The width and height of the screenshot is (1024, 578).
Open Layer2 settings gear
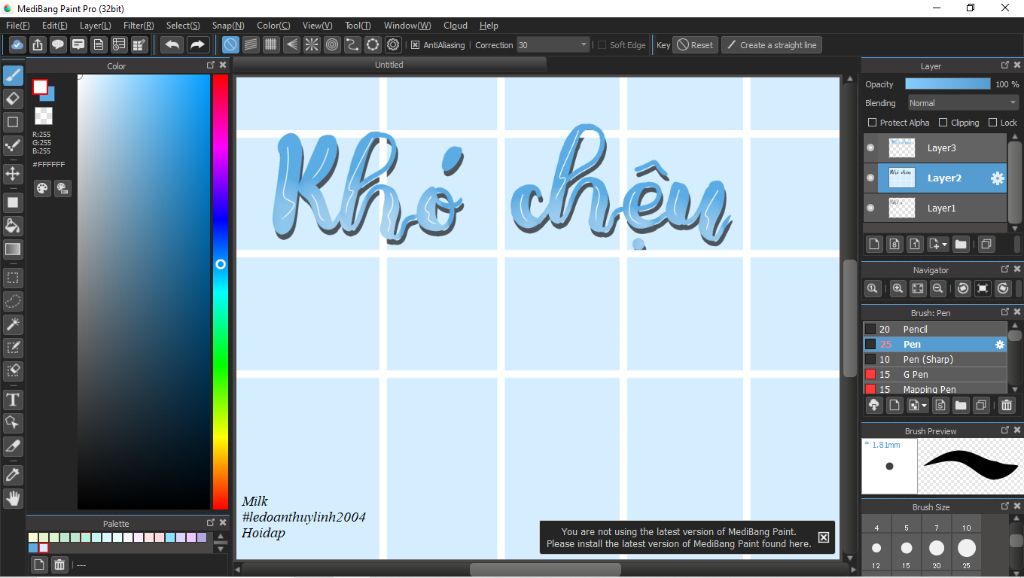(x=997, y=178)
